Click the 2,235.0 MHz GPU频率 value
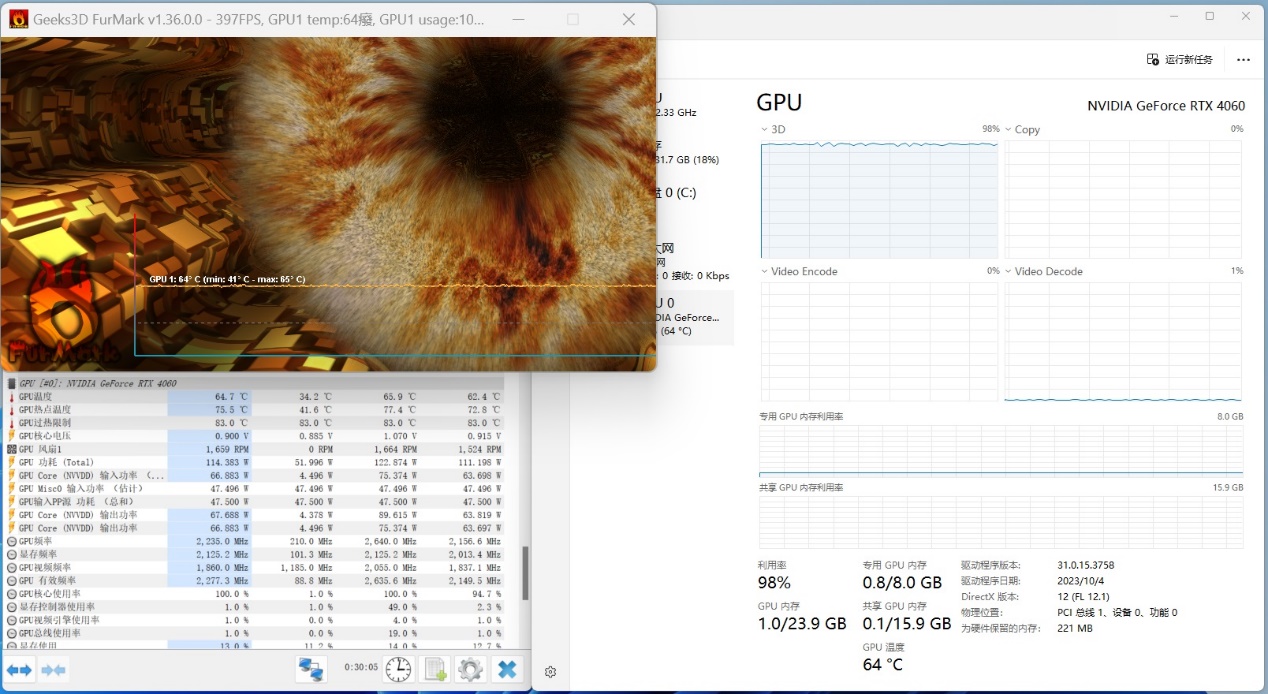The height and width of the screenshot is (694, 1268). pos(224,541)
